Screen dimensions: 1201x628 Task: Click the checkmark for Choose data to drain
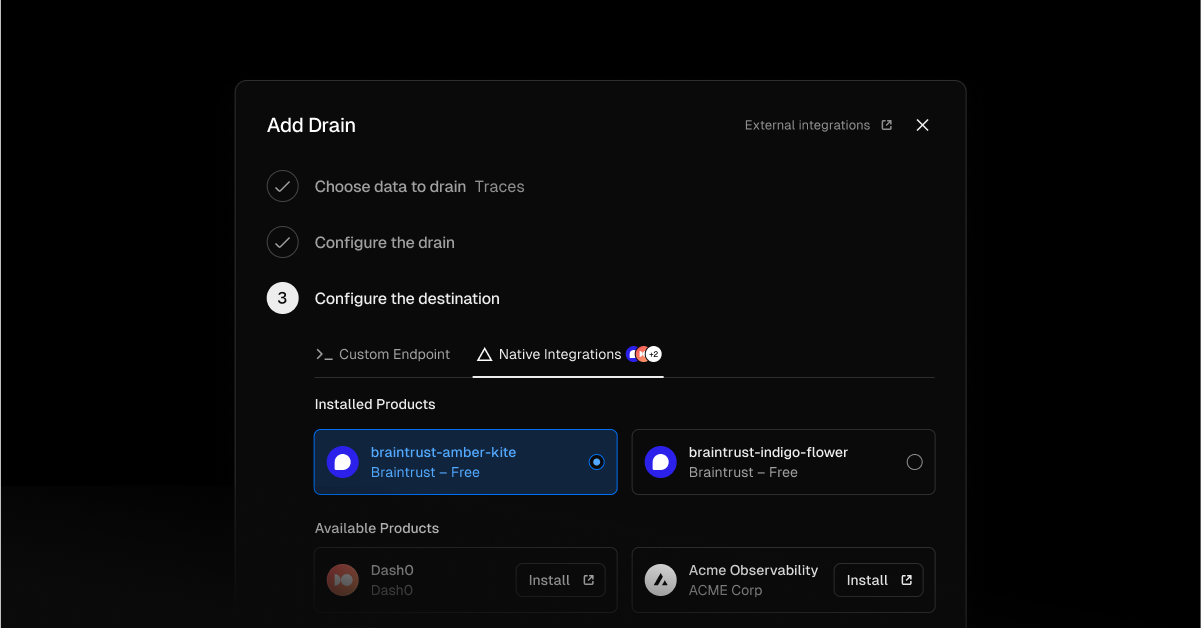[x=282, y=186]
